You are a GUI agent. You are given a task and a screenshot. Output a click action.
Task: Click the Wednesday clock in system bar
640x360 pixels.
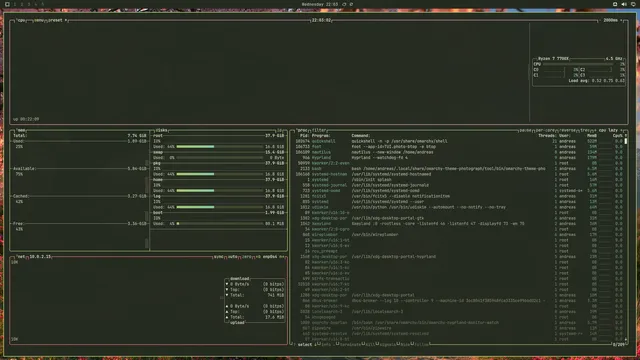point(320,4)
